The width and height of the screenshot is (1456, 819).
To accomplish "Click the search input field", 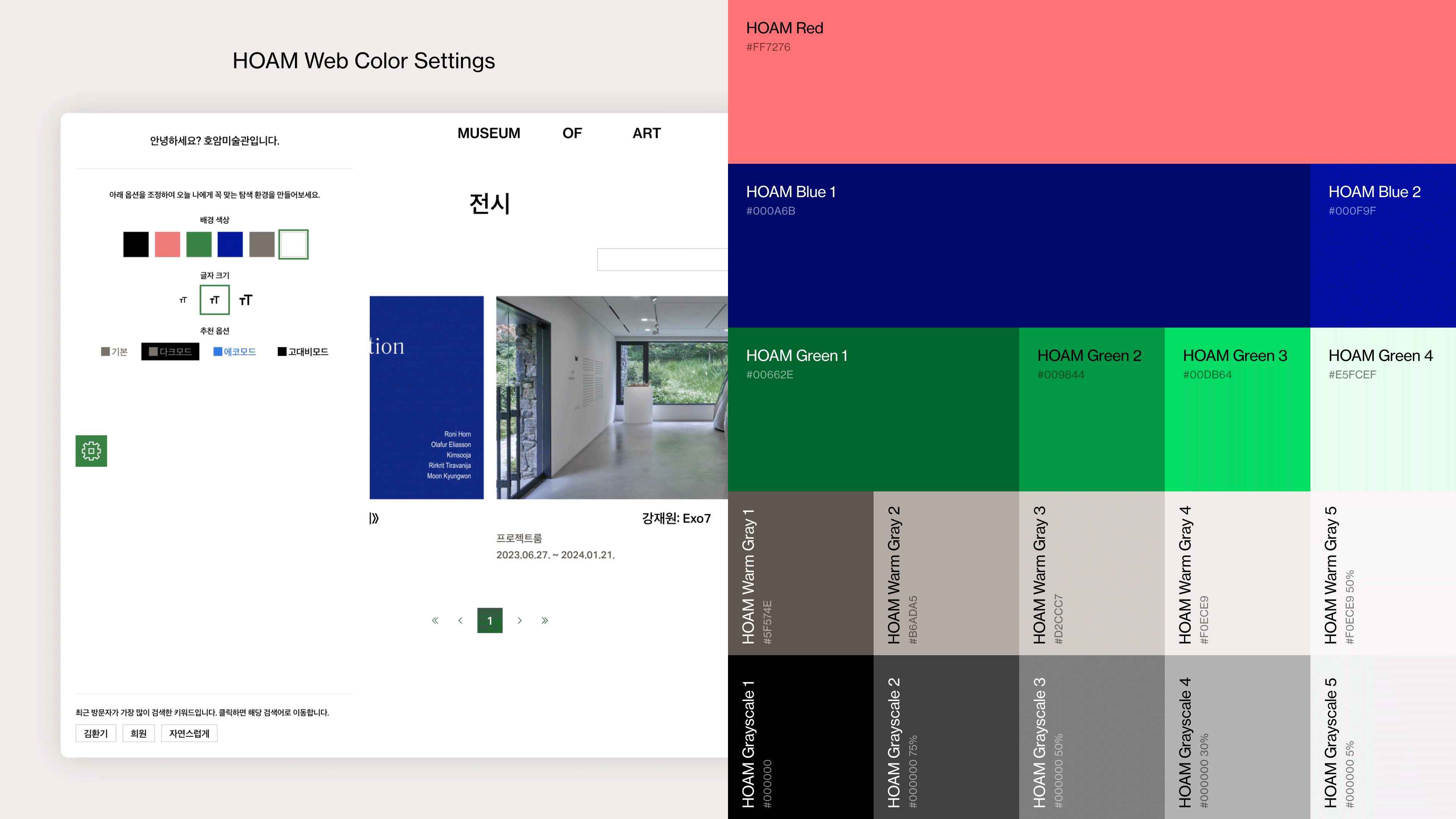I will (662, 259).
